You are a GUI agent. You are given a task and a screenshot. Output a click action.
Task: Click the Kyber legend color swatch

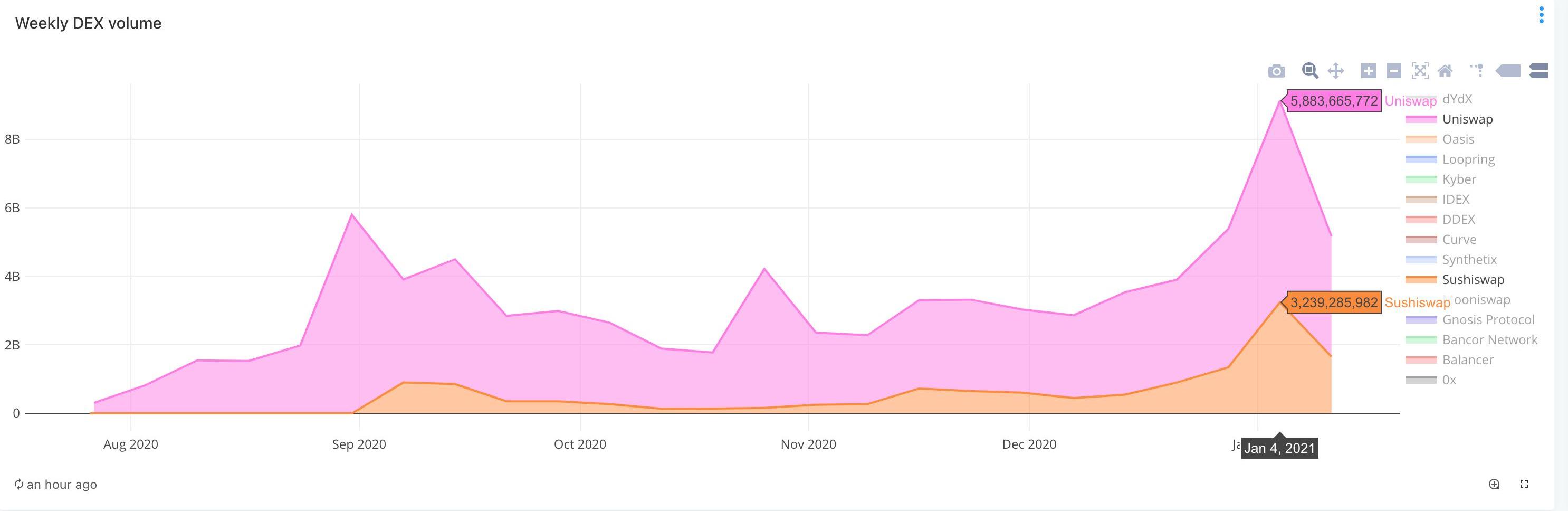click(1421, 179)
